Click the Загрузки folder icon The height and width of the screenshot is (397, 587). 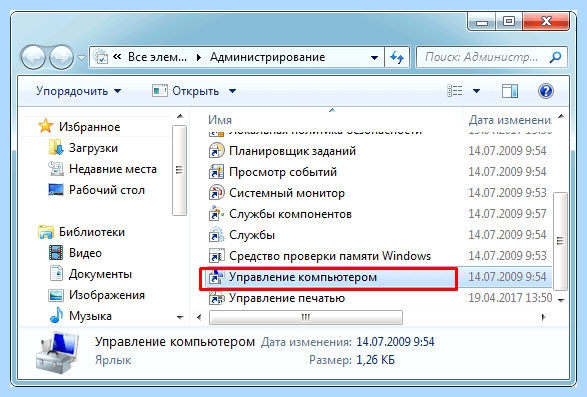click(56, 148)
